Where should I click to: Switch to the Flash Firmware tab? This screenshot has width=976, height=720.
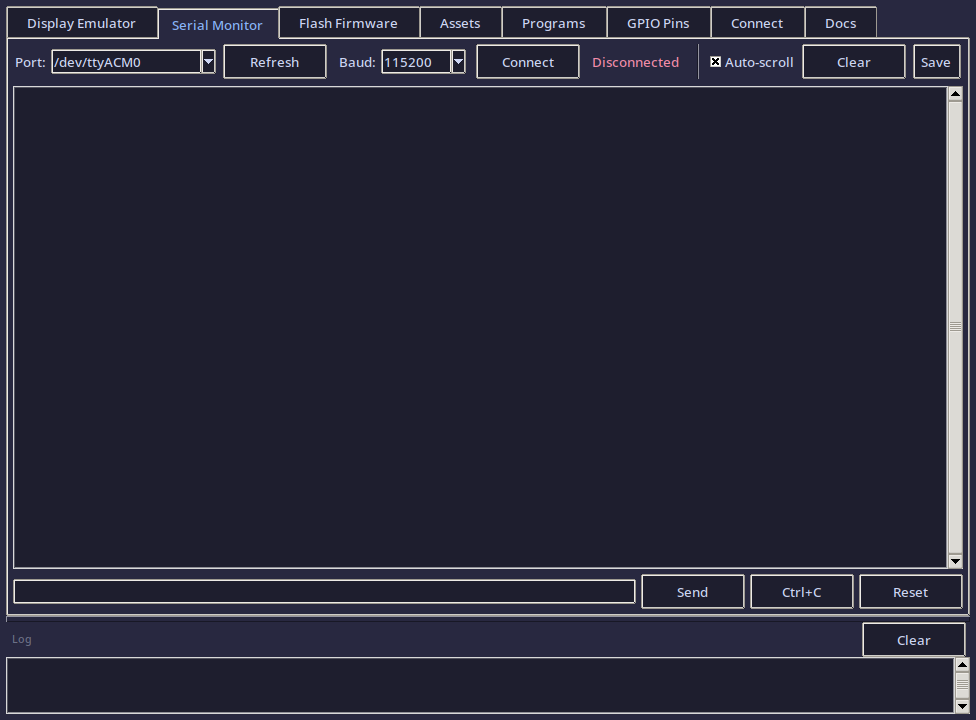coord(348,22)
